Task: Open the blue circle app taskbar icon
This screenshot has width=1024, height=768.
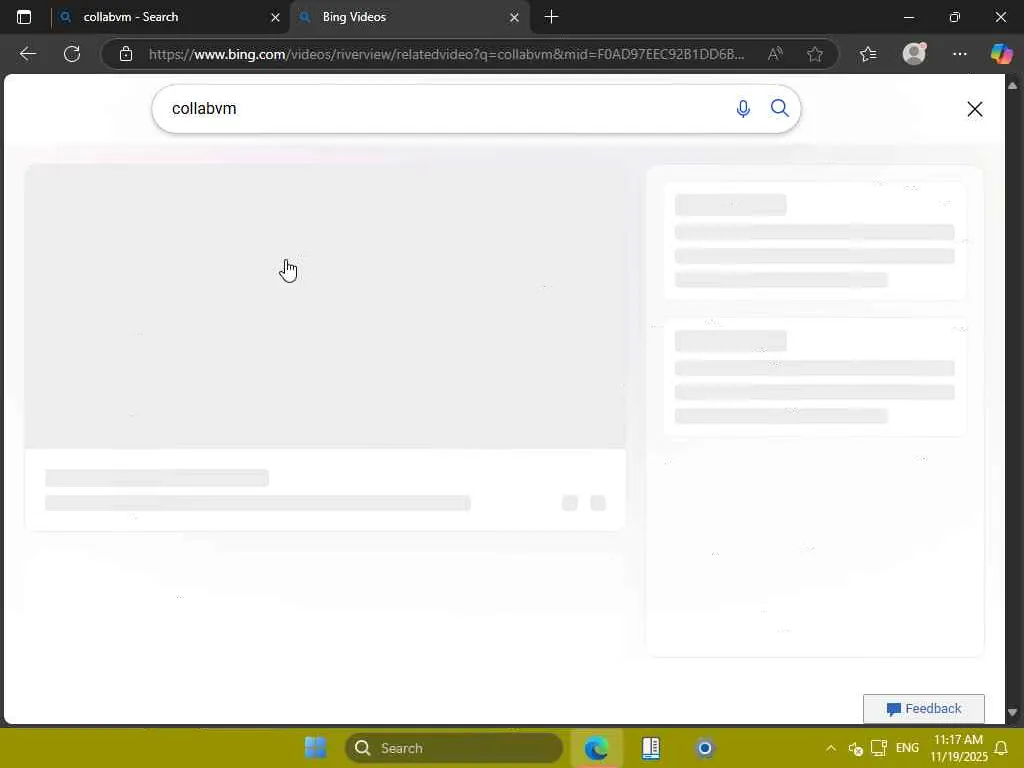Action: [705, 748]
